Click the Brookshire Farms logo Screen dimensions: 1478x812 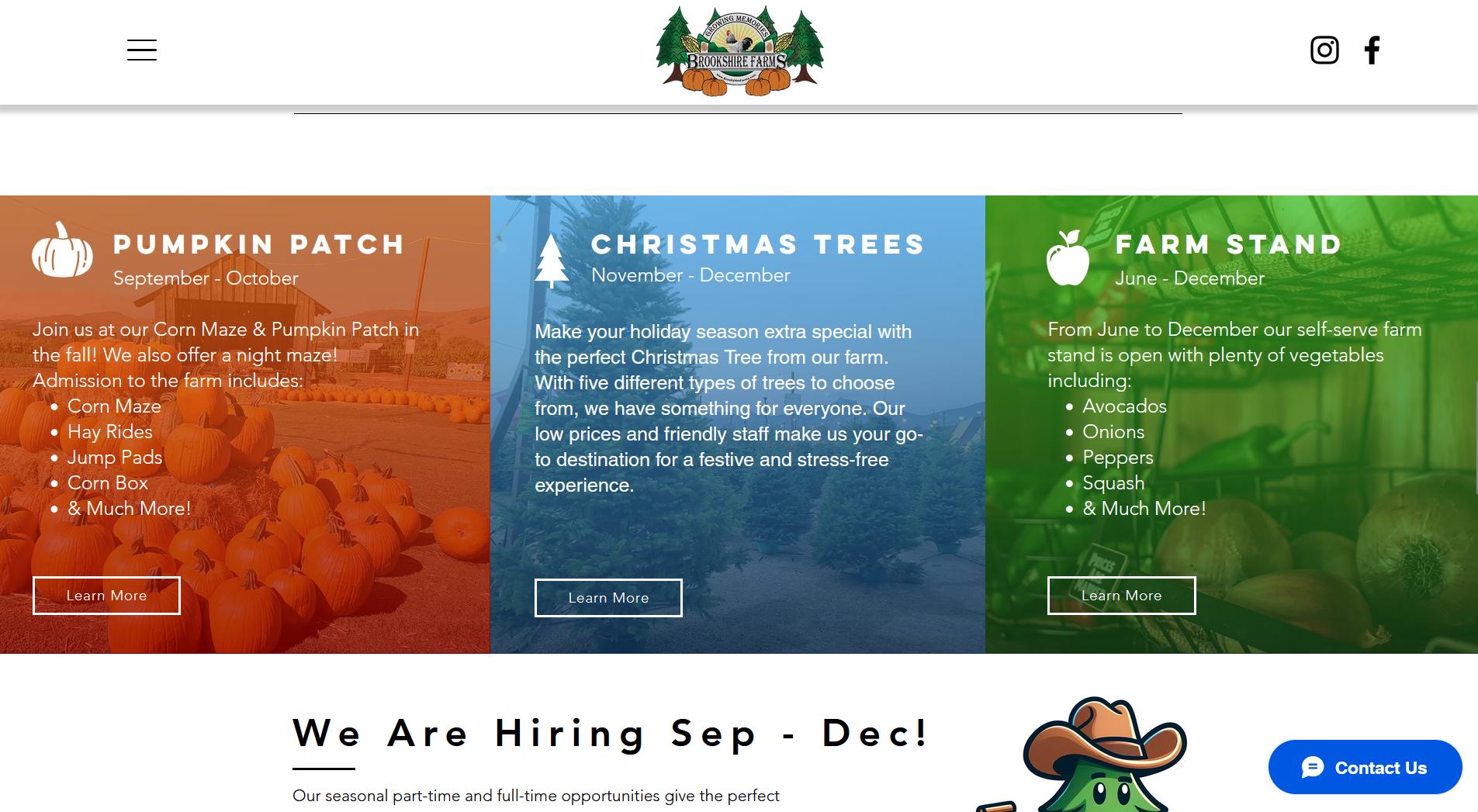tap(739, 51)
